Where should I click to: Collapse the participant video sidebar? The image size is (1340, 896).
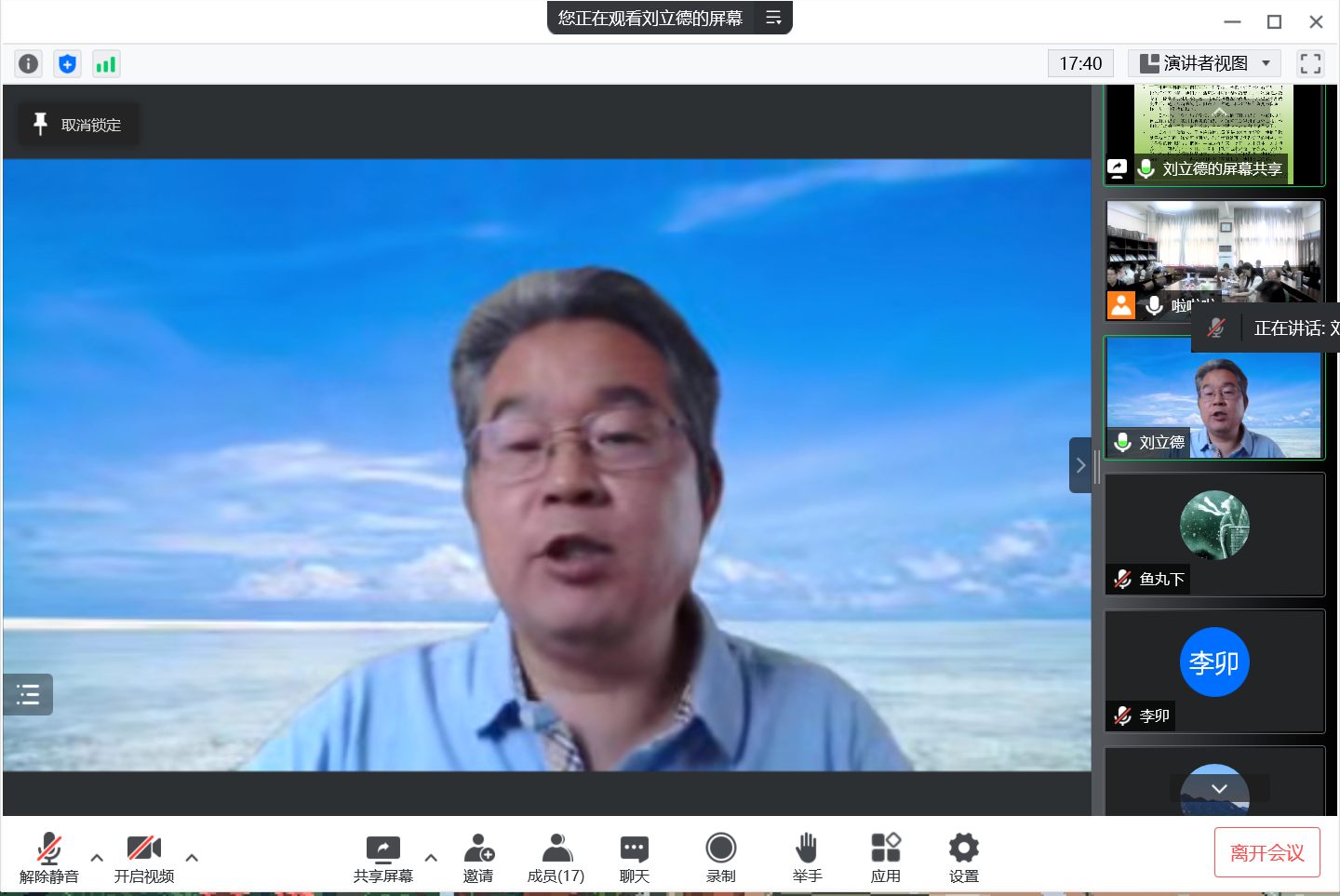coord(1079,465)
